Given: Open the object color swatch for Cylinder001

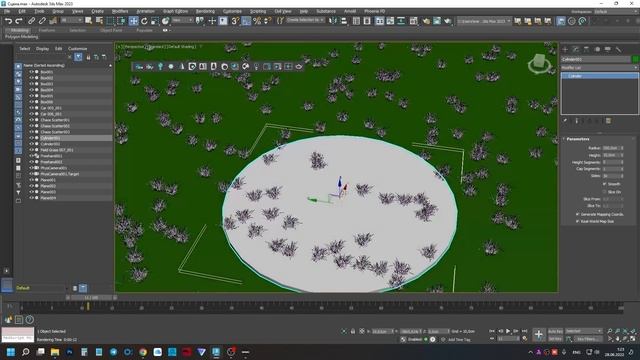Looking at the screenshot, I should point(635,59).
